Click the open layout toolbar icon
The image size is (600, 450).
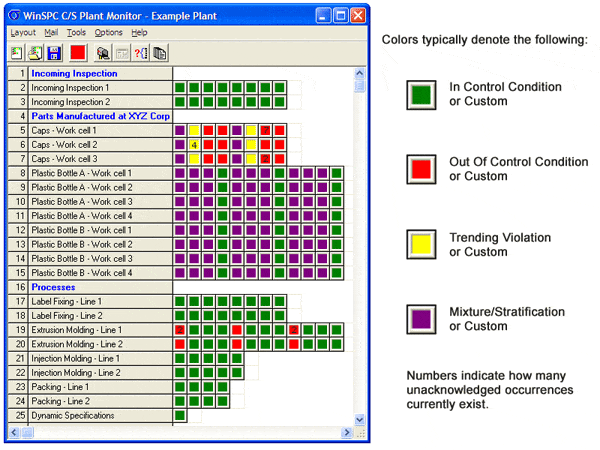(35, 52)
